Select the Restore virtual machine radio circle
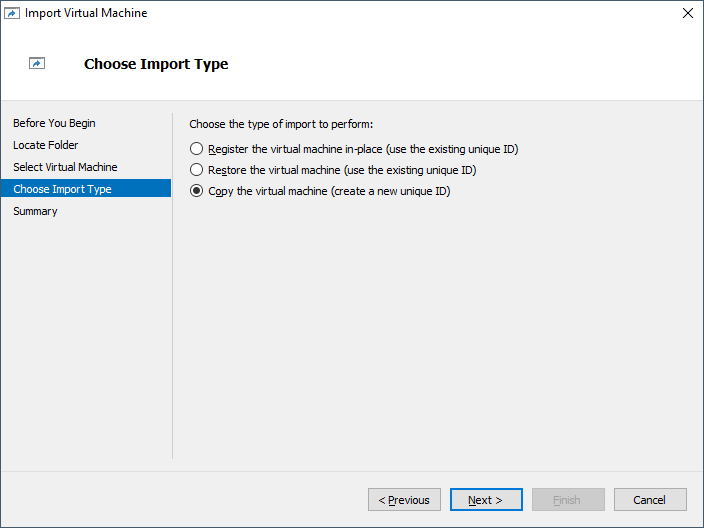Image resolution: width=704 pixels, height=528 pixels. coord(196,170)
